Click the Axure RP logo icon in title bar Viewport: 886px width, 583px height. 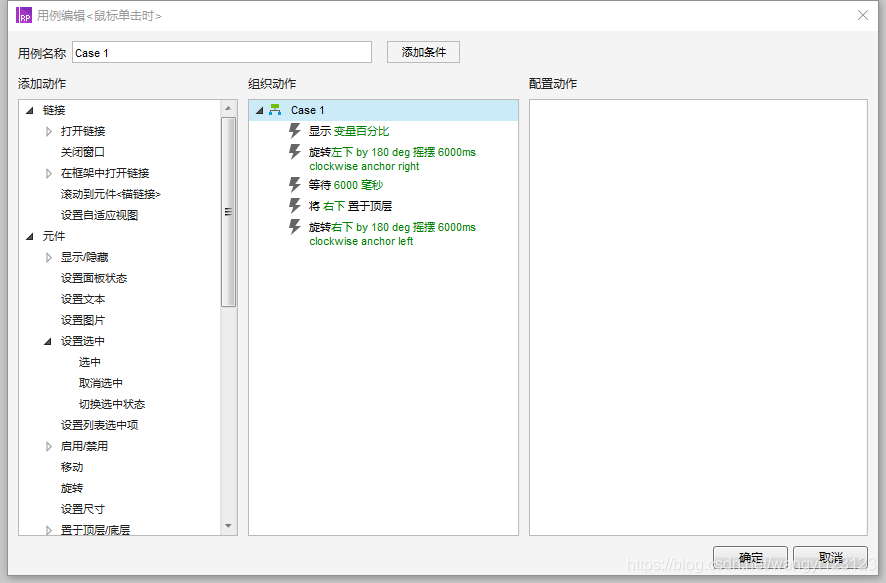point(24,15)
